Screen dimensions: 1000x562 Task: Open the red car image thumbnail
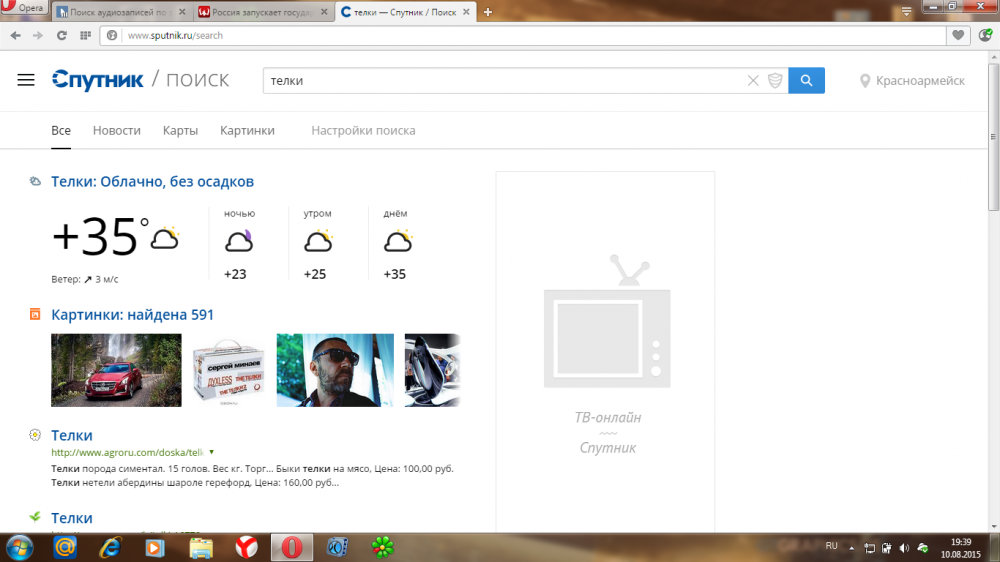(116, 370)
